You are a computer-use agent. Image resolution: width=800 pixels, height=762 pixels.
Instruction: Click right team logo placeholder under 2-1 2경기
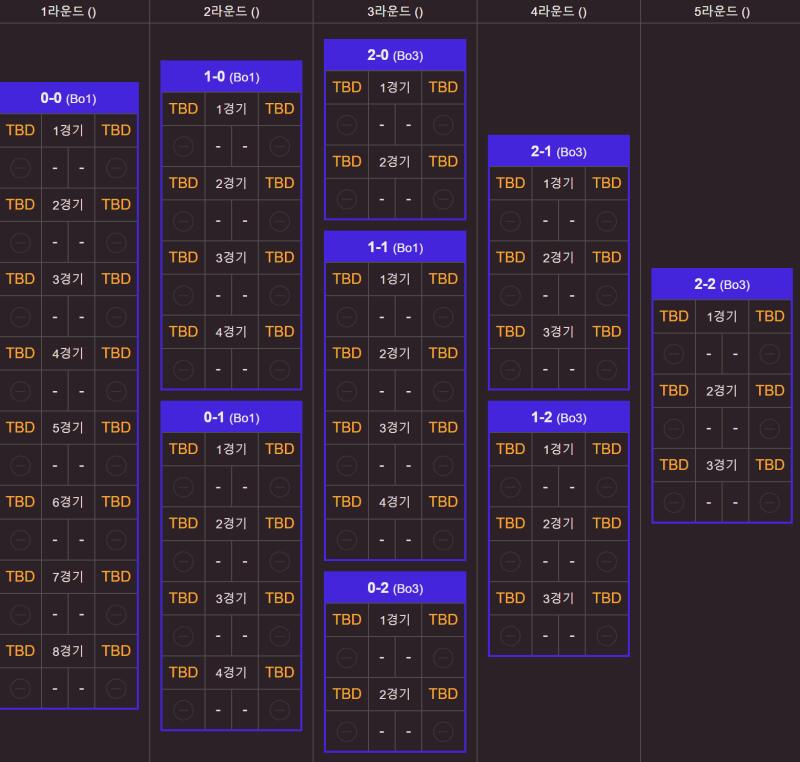607,295
